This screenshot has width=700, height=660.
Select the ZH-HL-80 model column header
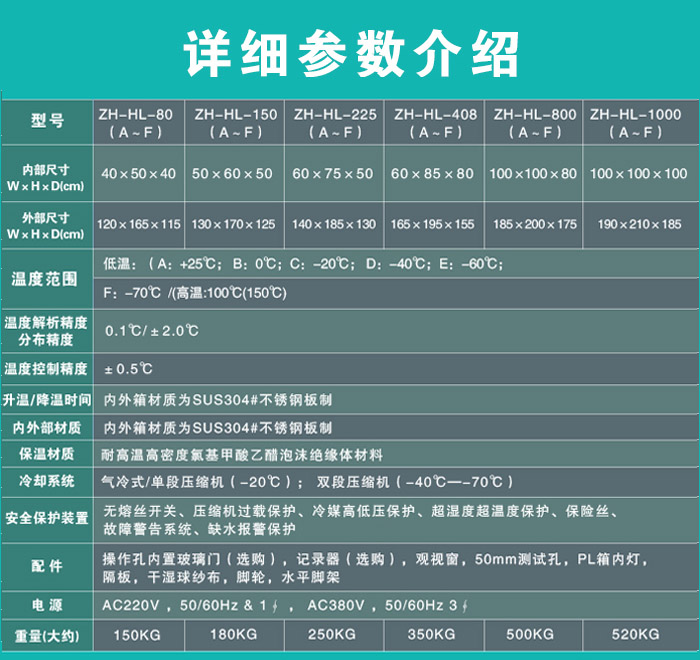click(x=138, y=123)
